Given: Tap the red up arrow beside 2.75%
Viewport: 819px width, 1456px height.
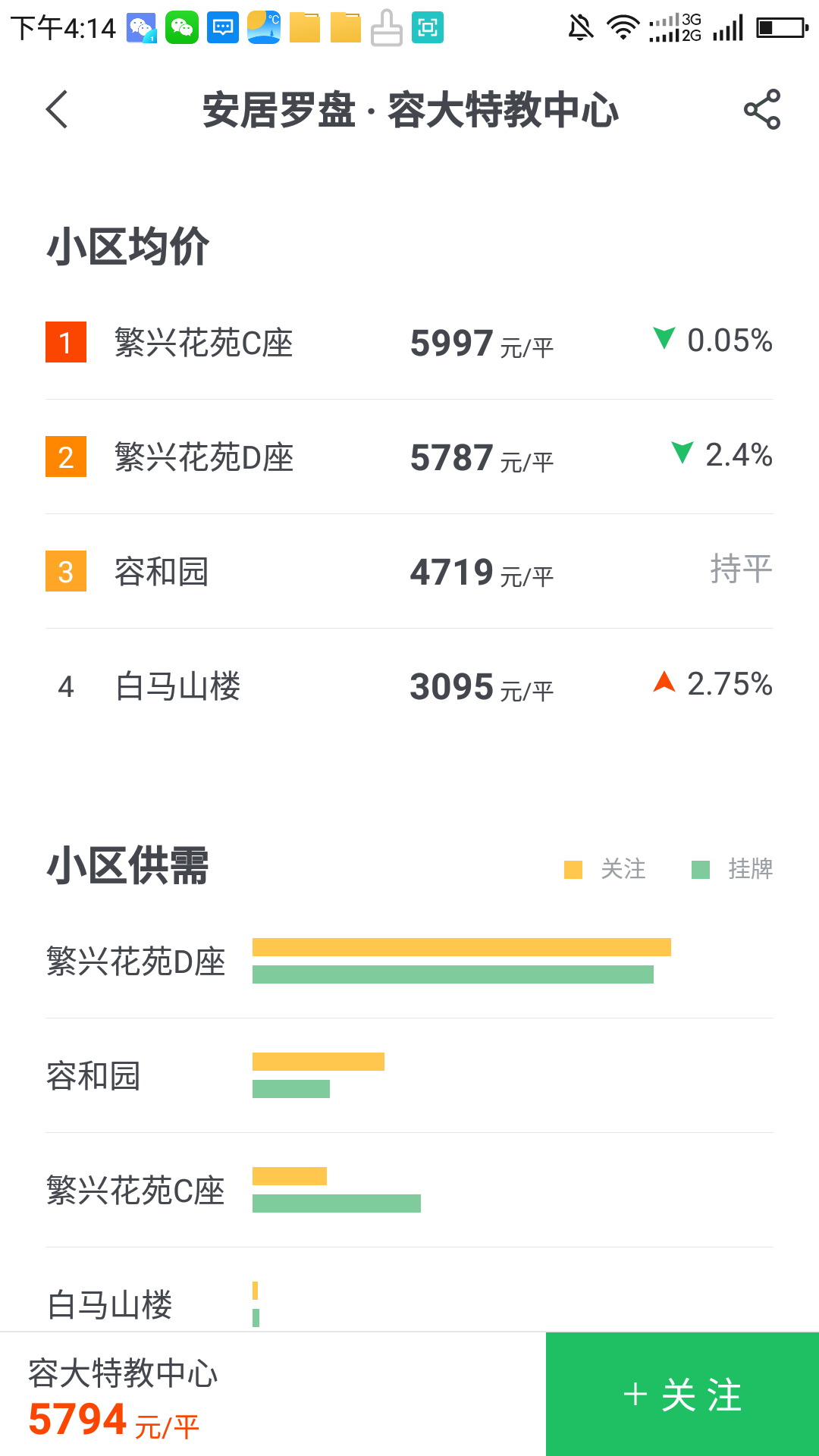Looking at the screenshot, I should (664, 682).
